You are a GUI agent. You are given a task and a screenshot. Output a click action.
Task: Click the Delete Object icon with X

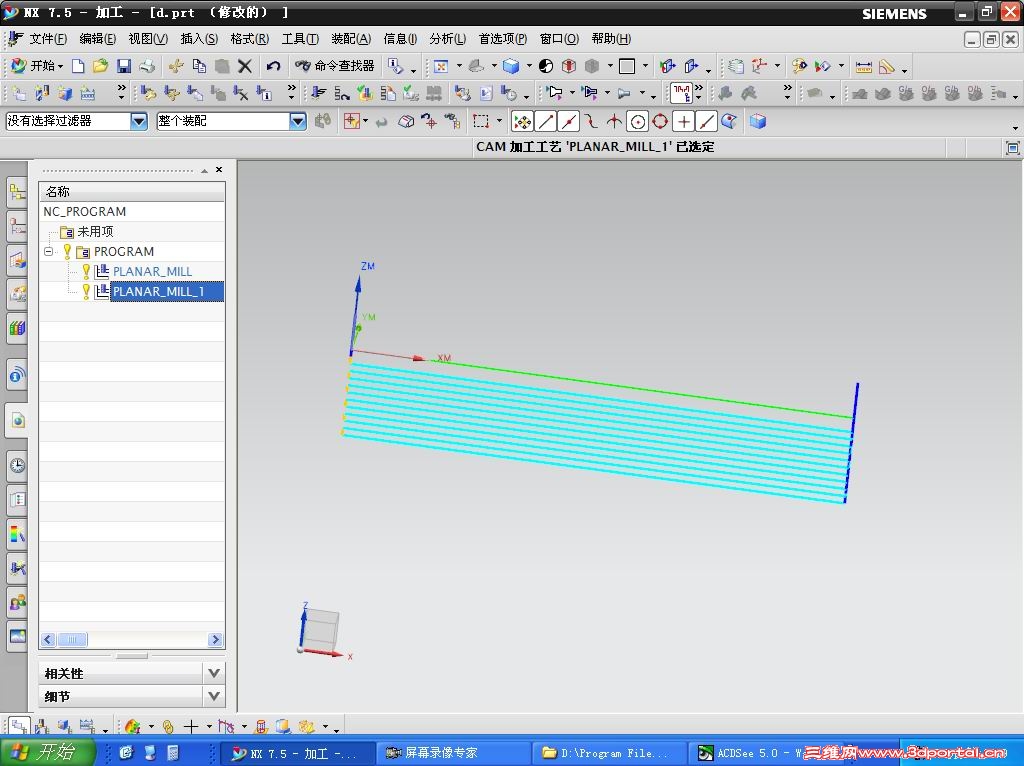click(240, 93)
